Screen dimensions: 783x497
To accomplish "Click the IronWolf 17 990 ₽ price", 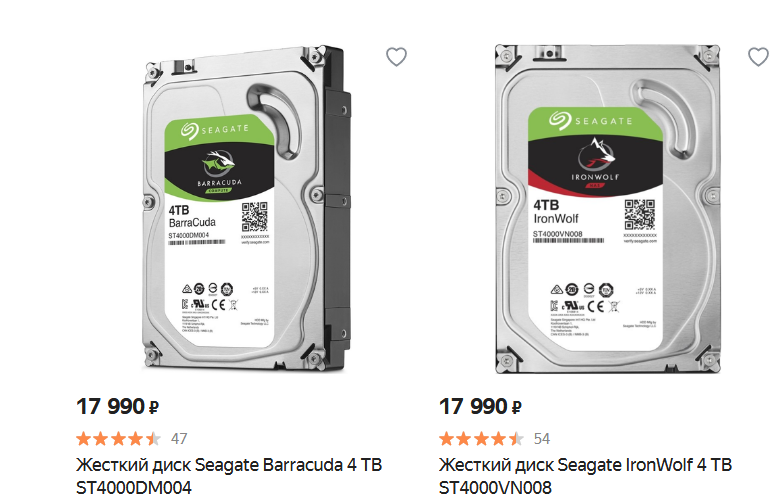I will (480, 406).
